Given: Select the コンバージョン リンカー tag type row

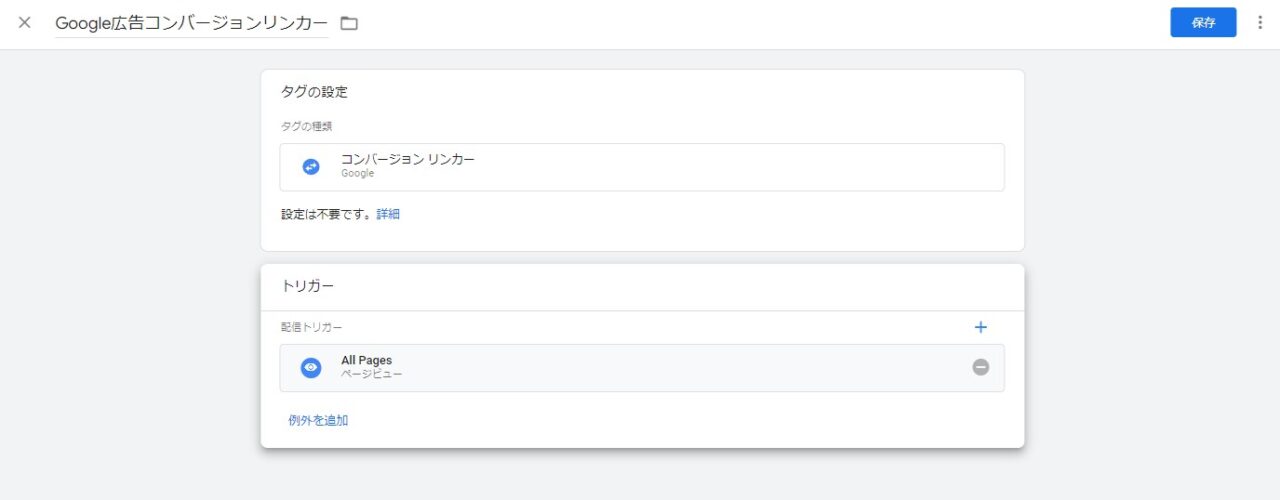Looking at the screenshot, I should [642, 167].
